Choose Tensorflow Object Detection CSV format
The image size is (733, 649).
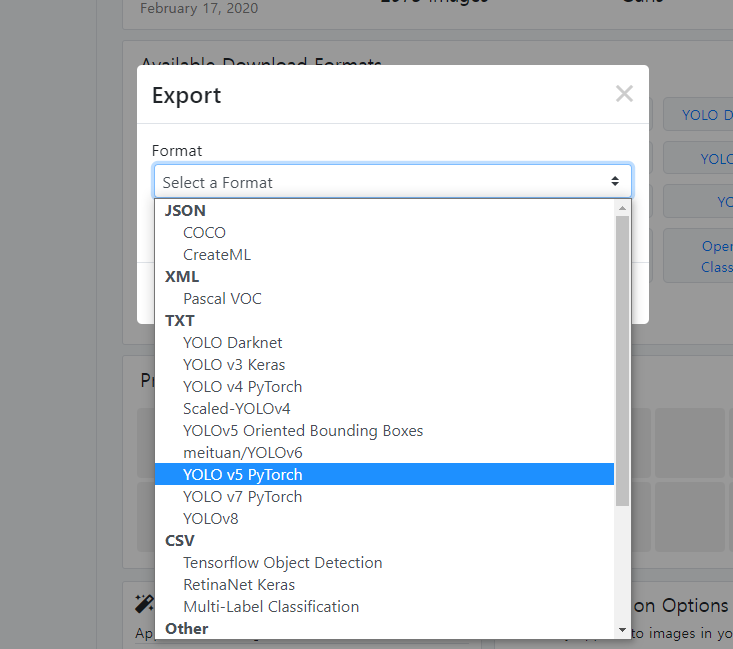click(384, 562)
